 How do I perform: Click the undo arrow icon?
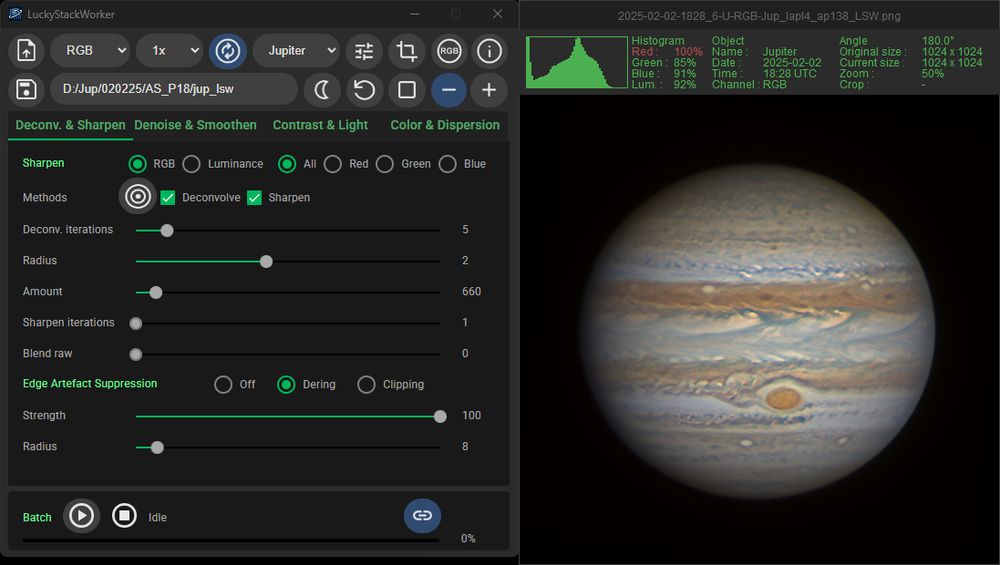tap(364, 90)
